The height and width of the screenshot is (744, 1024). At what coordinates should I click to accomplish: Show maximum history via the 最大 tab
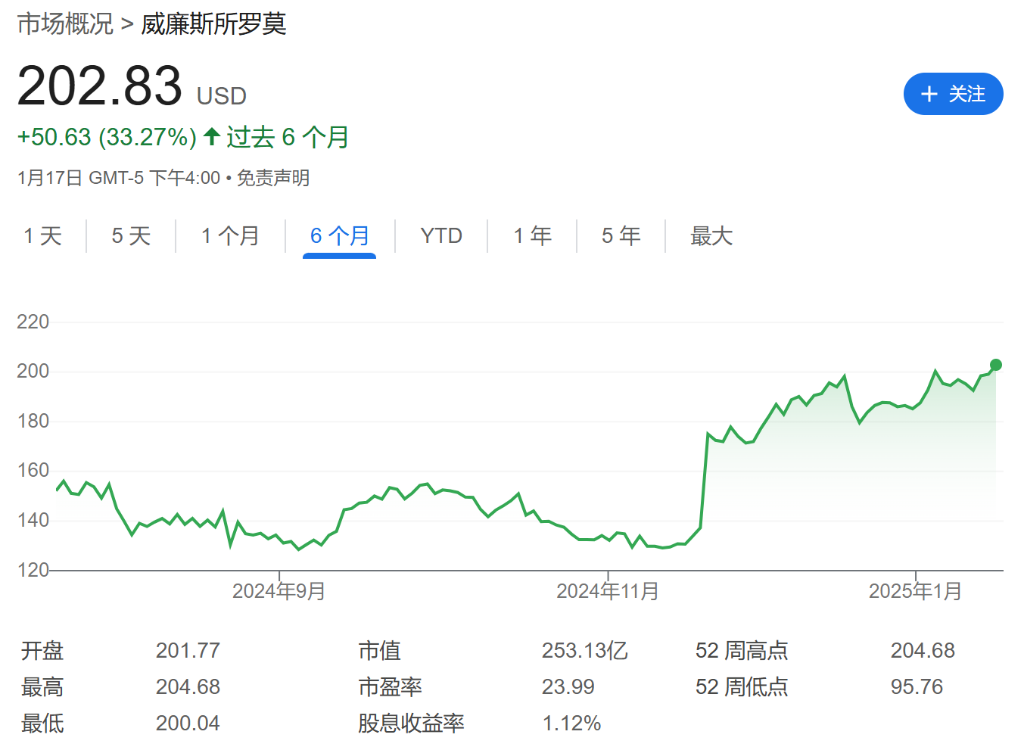(x=712, y=236)
